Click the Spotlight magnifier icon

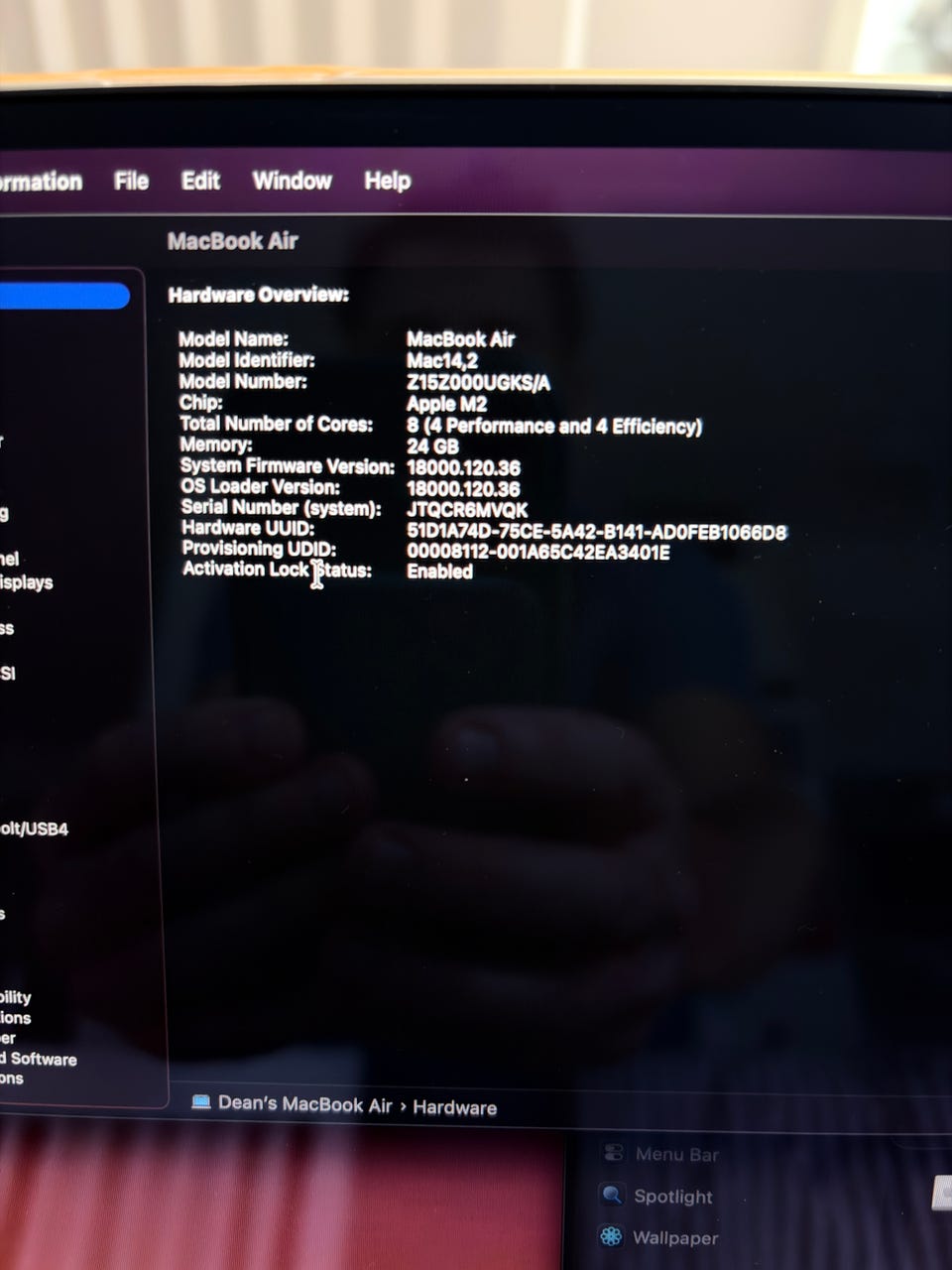[x=612, y=1196]
